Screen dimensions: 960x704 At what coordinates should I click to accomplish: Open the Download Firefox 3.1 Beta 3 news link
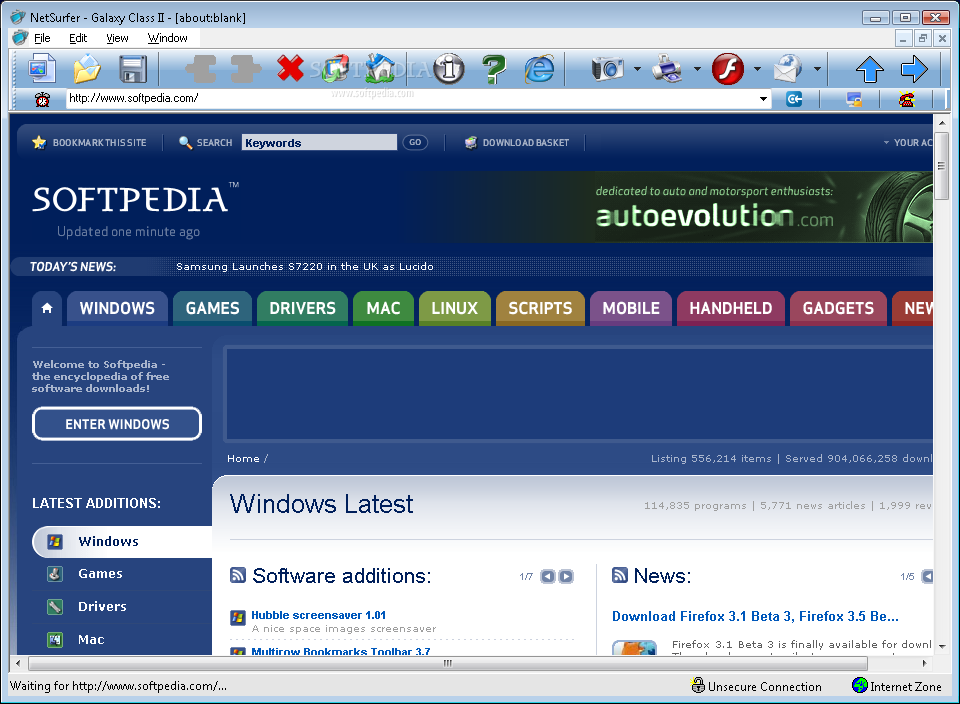[755, 616]
